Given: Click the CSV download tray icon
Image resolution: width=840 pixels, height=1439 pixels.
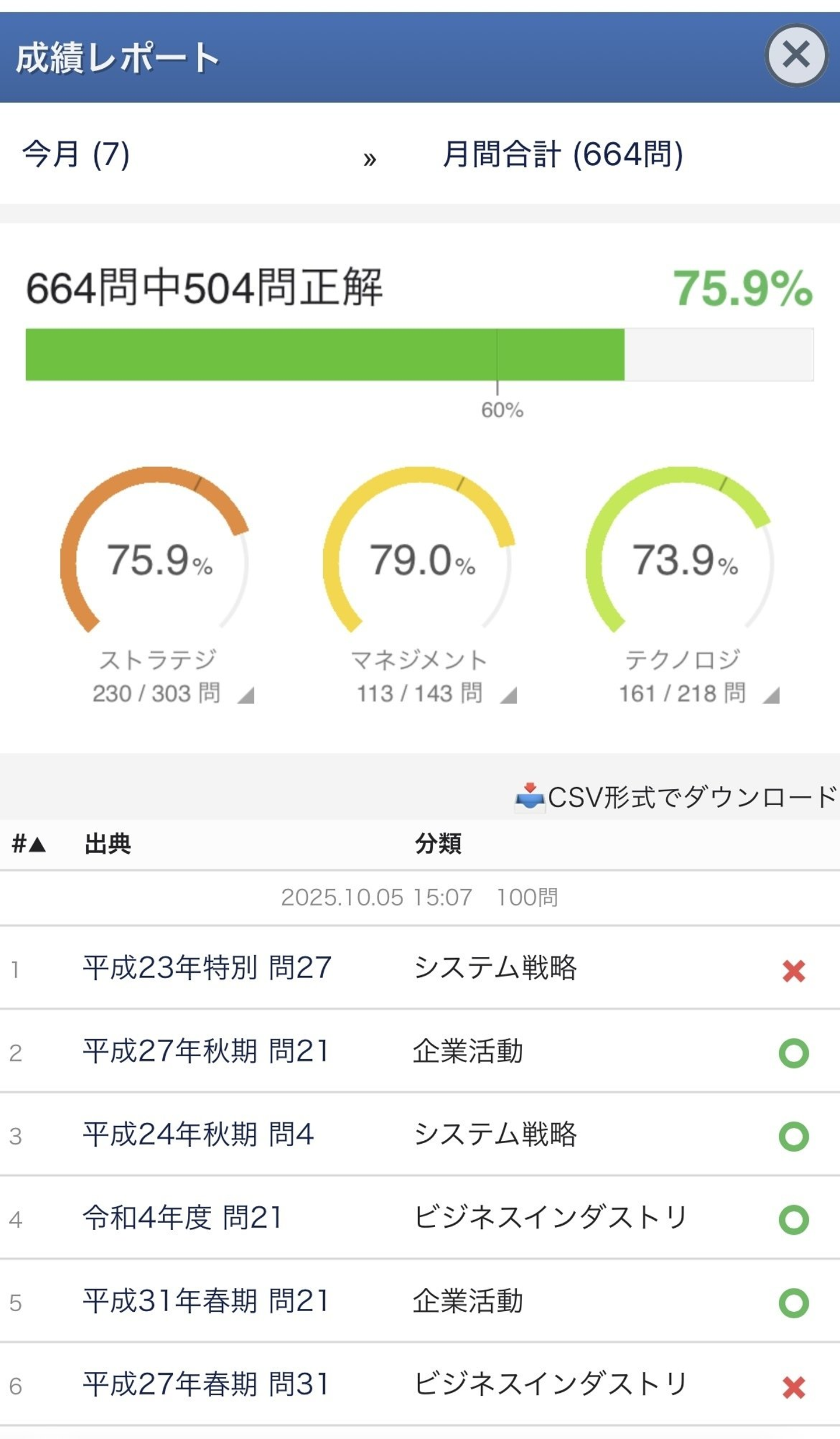Looking at the screenshot, I should click(529, 797).
